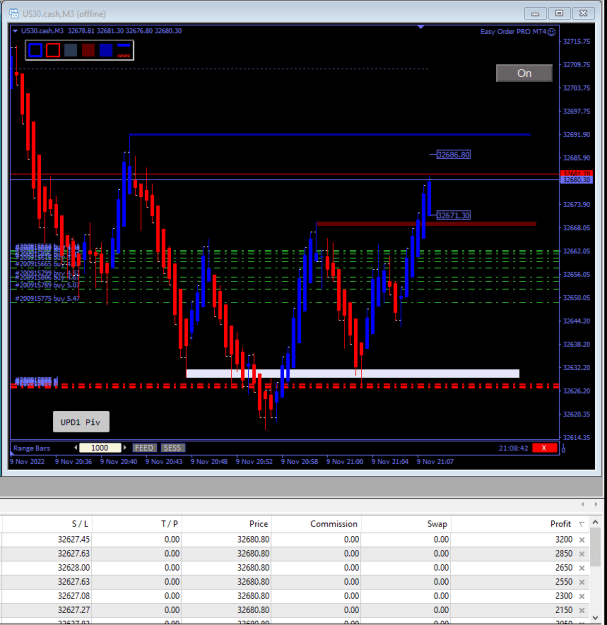This screenshot has height=625, width=607.
Task: Sort by the T / P column header
Action: (137, 524)
